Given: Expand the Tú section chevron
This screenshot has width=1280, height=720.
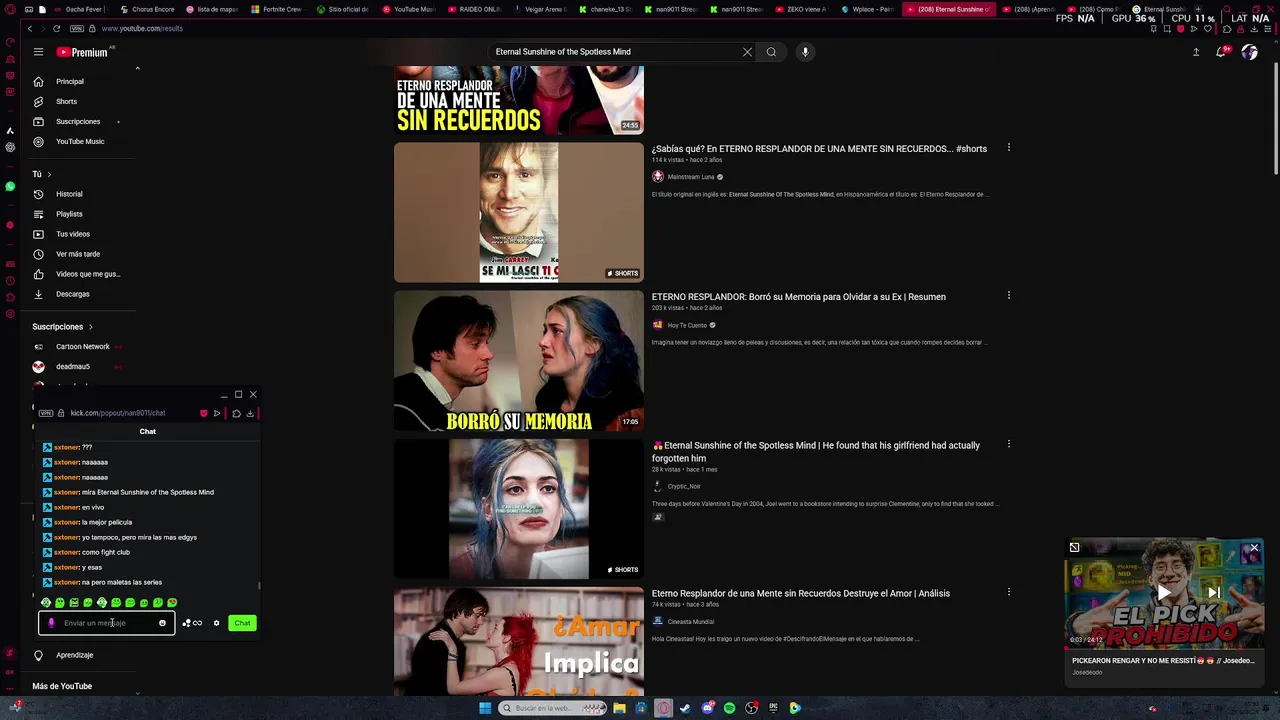Looking at the screenshot, I should 49,174.
